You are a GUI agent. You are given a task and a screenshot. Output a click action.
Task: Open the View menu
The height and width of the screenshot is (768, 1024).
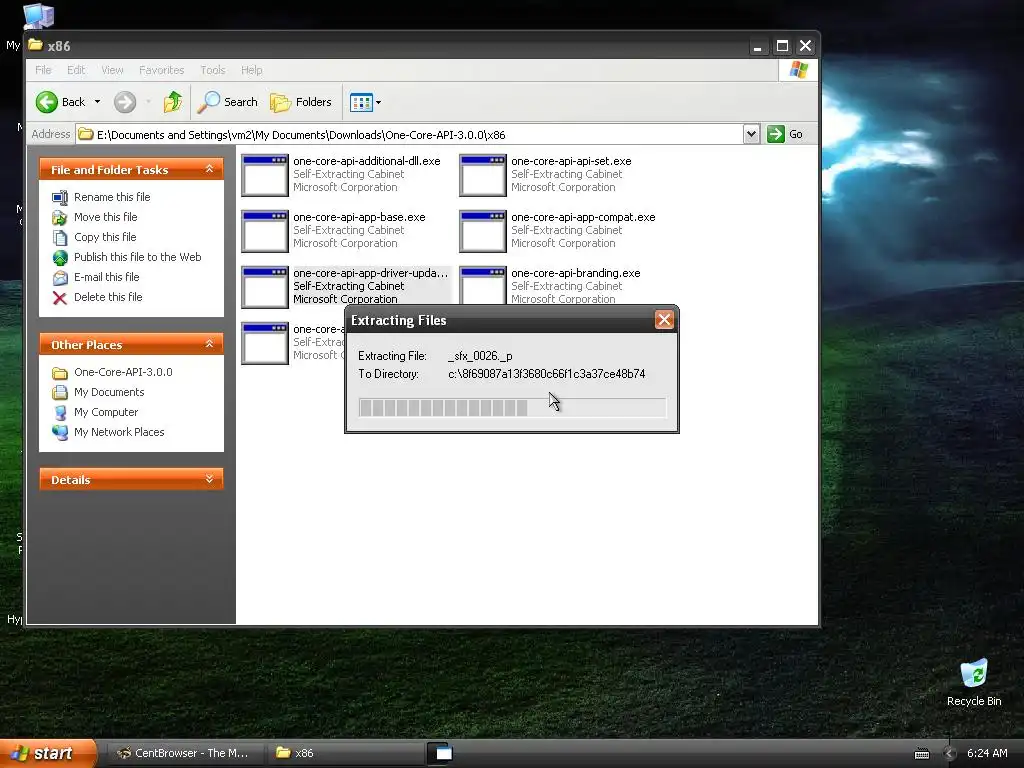112,70
